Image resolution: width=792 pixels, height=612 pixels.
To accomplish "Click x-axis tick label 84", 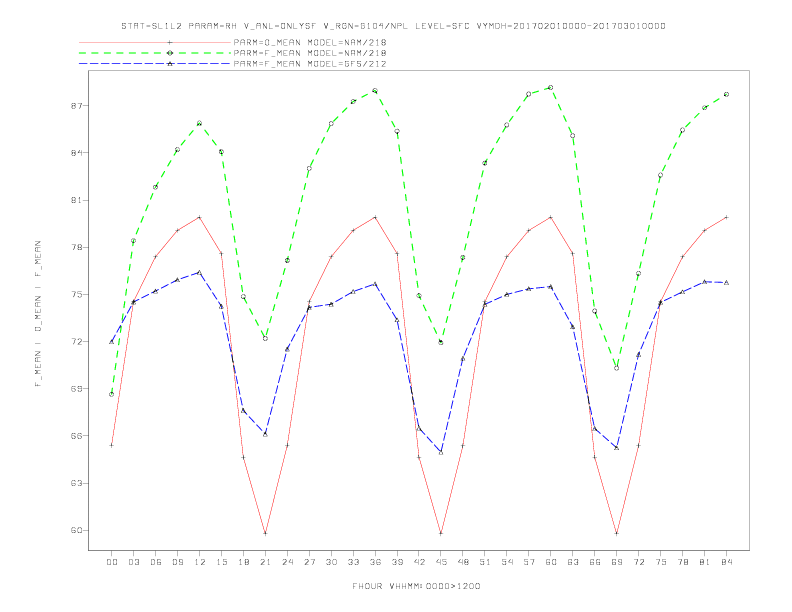I will coord(726,562).
